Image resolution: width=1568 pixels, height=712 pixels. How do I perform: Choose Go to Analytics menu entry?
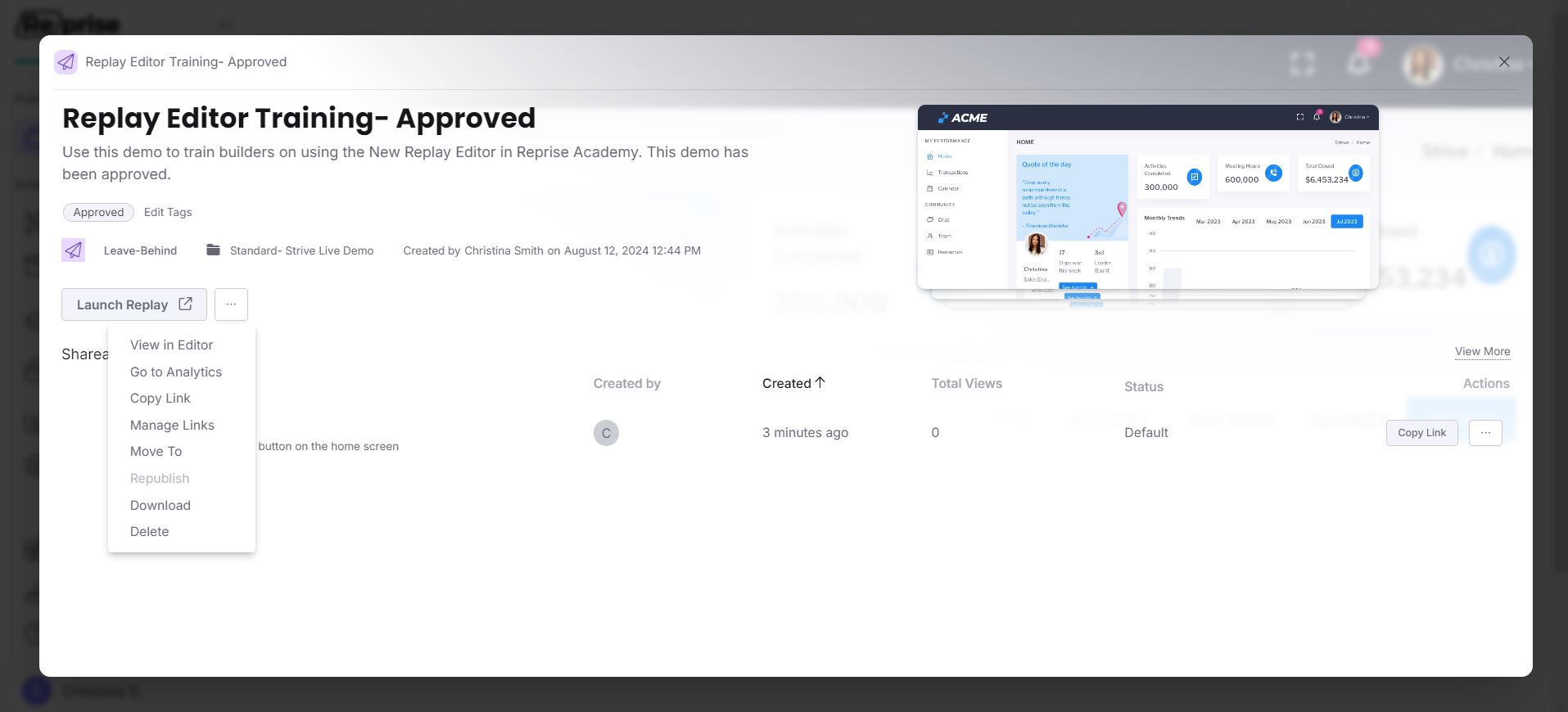point(176,372)
